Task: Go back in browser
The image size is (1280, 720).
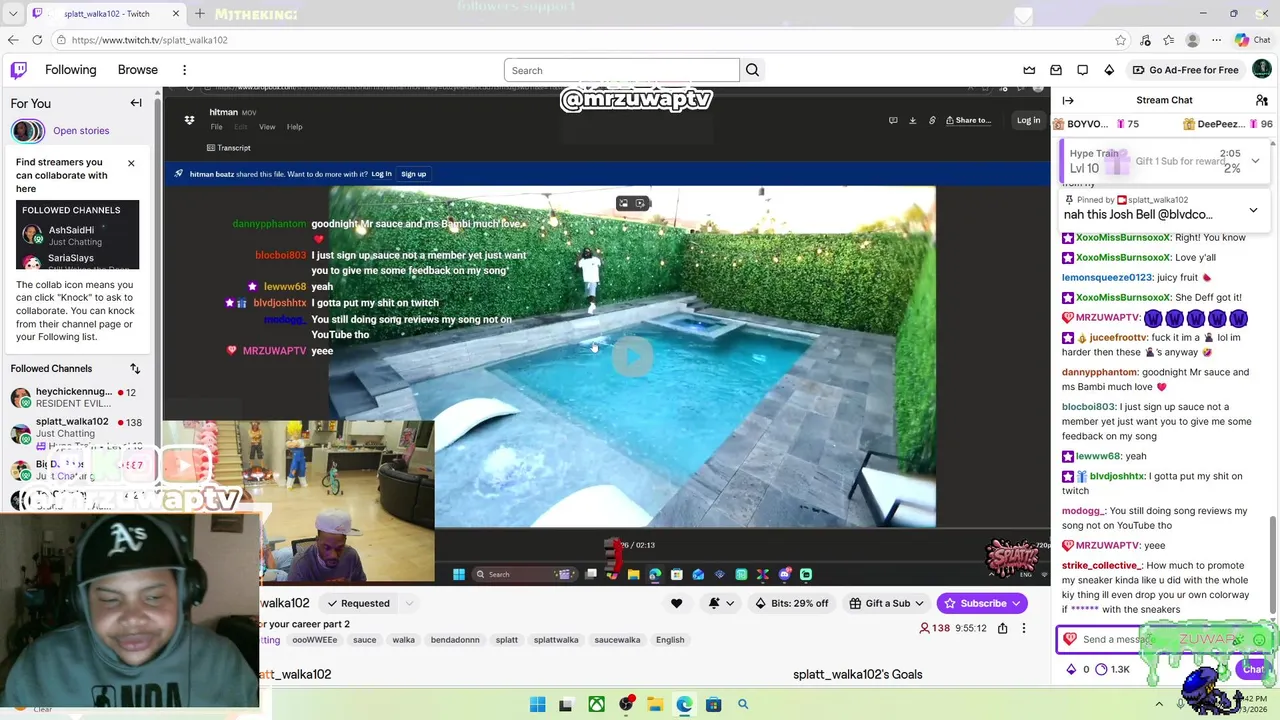Action: click(x=12, y=40)
